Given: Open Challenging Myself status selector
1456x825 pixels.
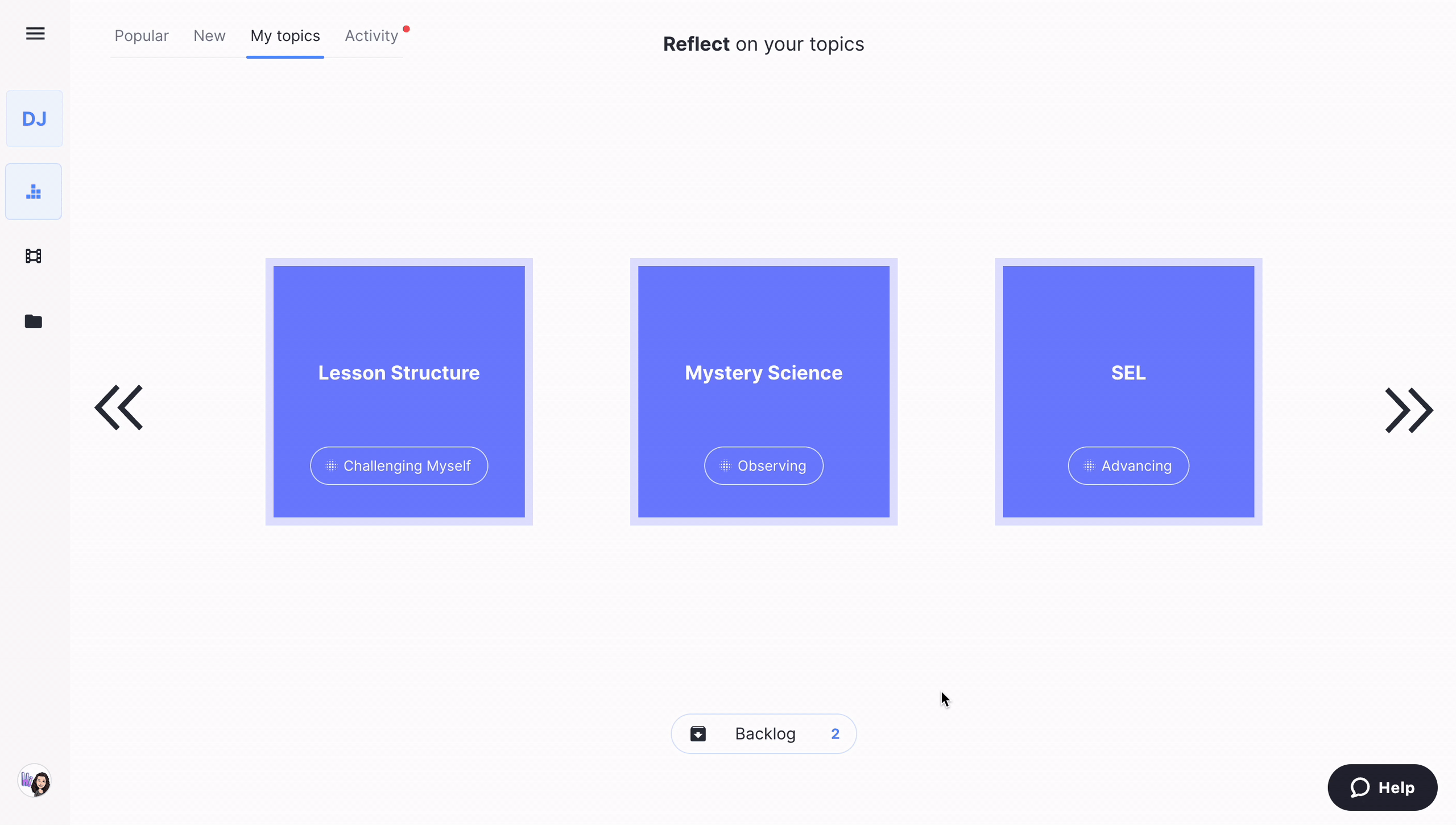Looking at the screenshot, I should coord(399,466).
